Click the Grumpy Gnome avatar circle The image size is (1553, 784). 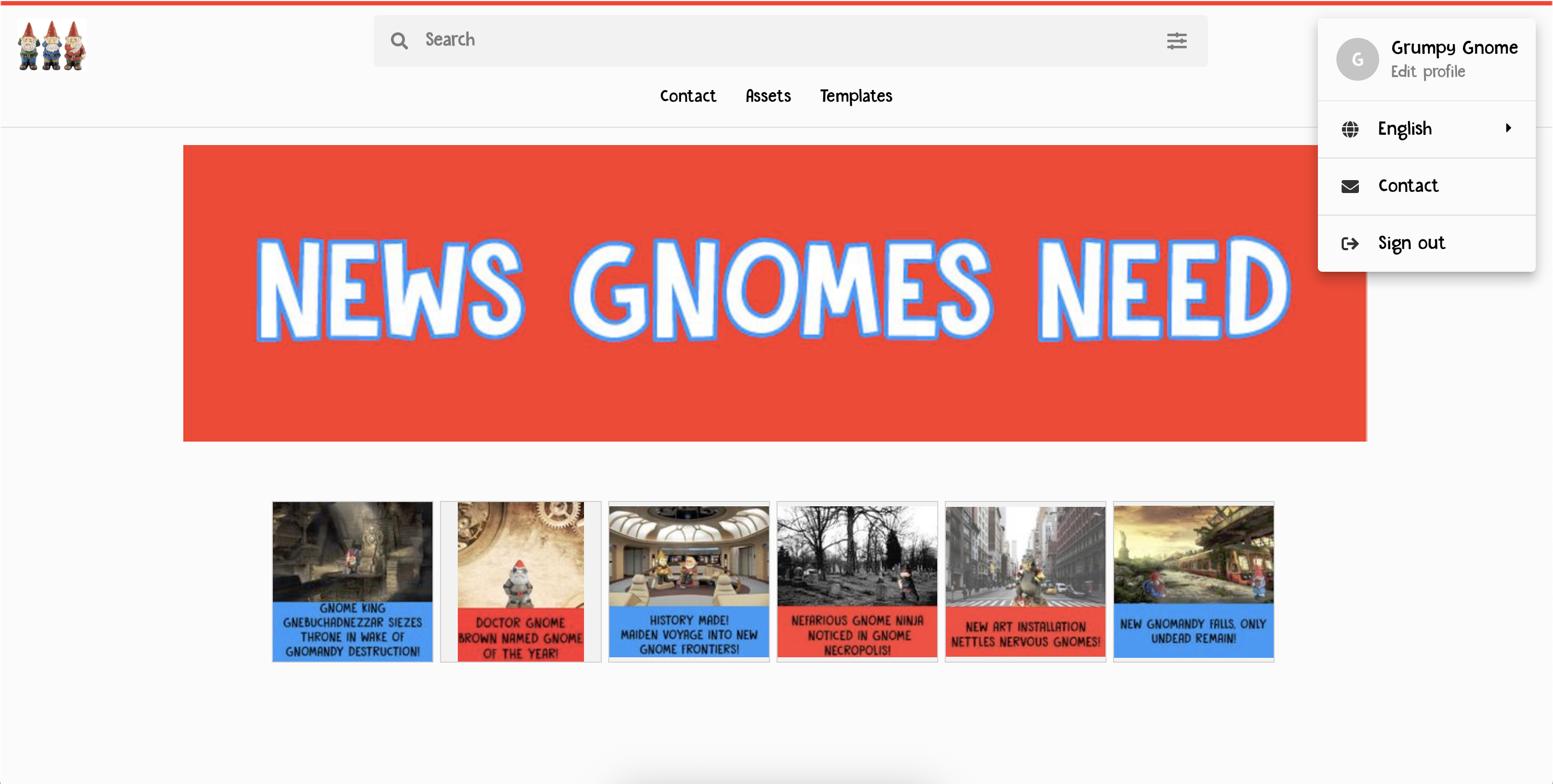1357,59
